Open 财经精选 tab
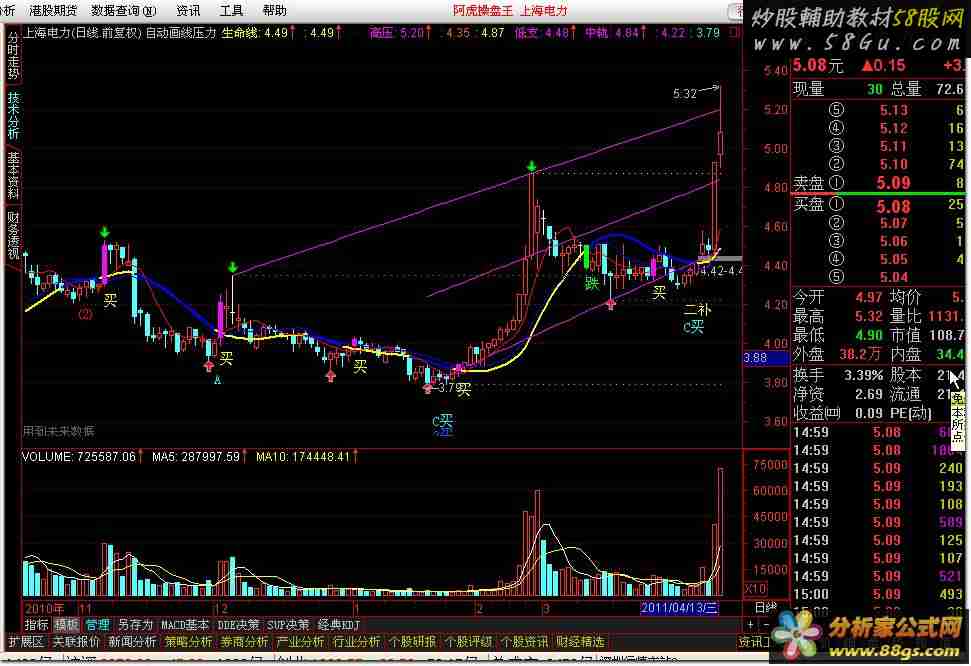971x666 pixels. pos(580,642)
